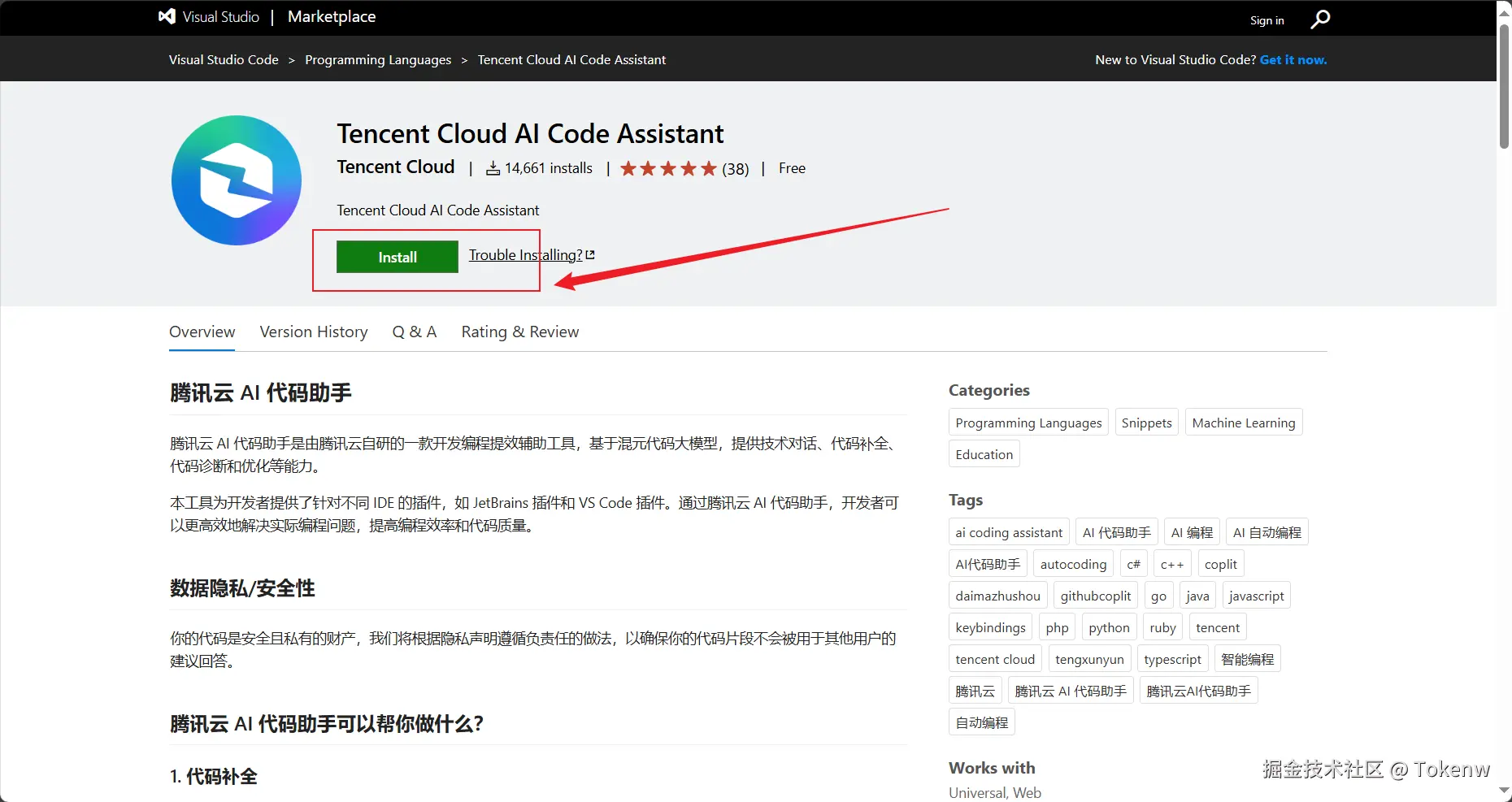Select the Snippets category

coord(1146,423)
